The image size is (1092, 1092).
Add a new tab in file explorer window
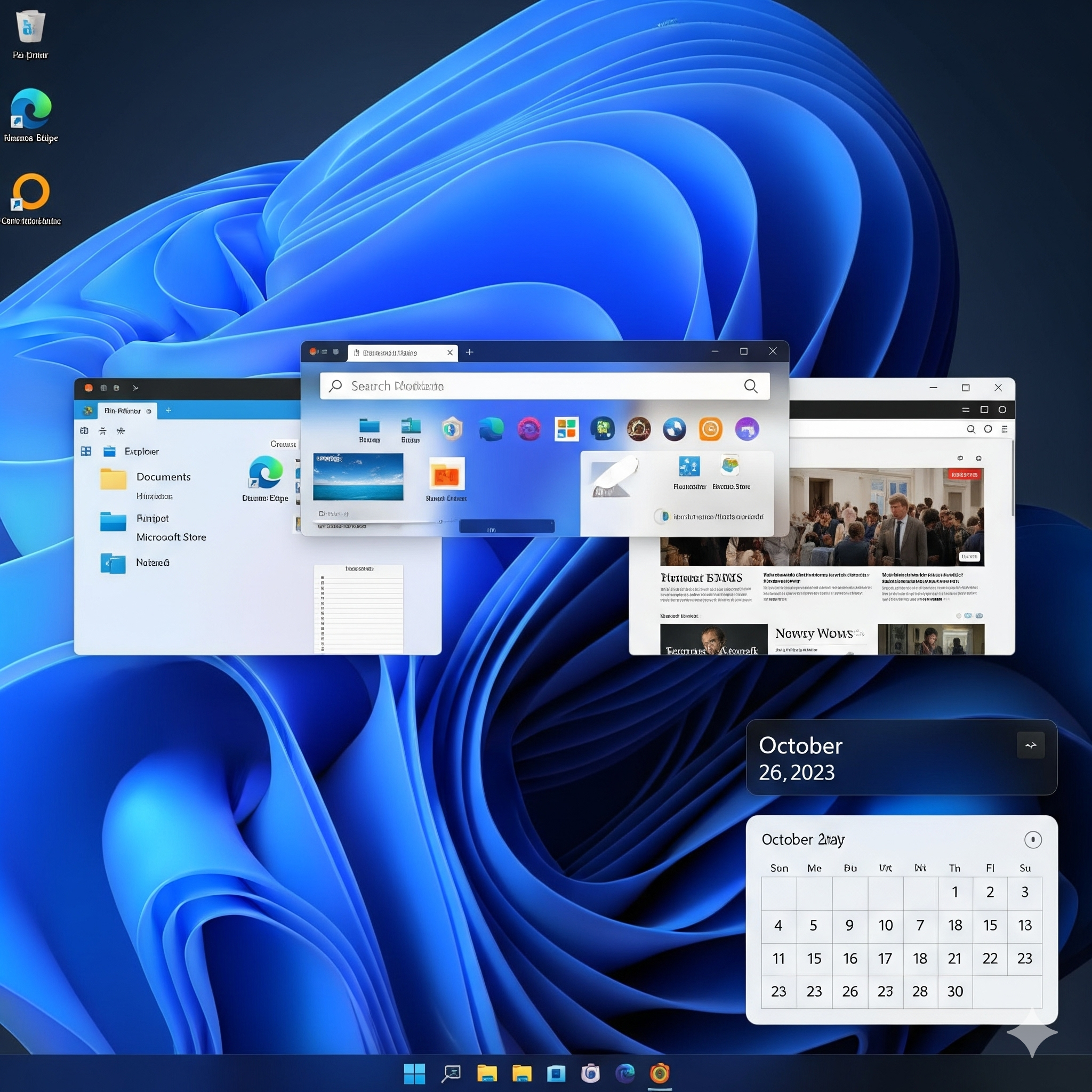tap(168, 411)
